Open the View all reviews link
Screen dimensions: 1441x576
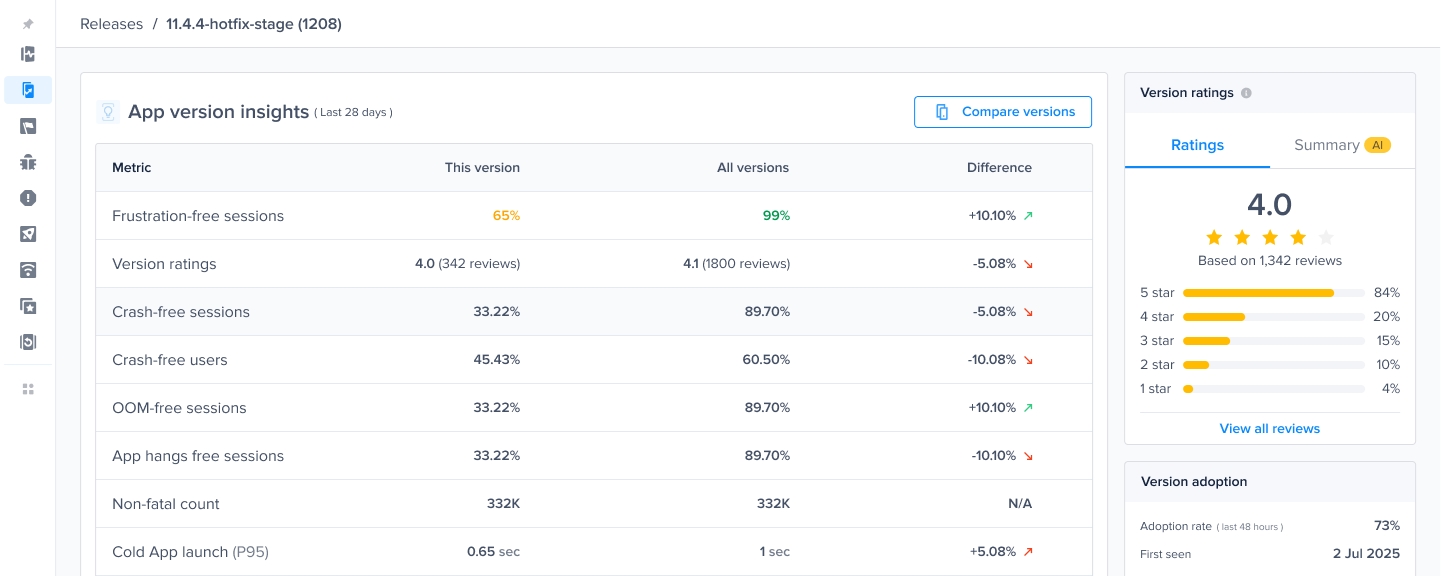[x=1269, y=428]
